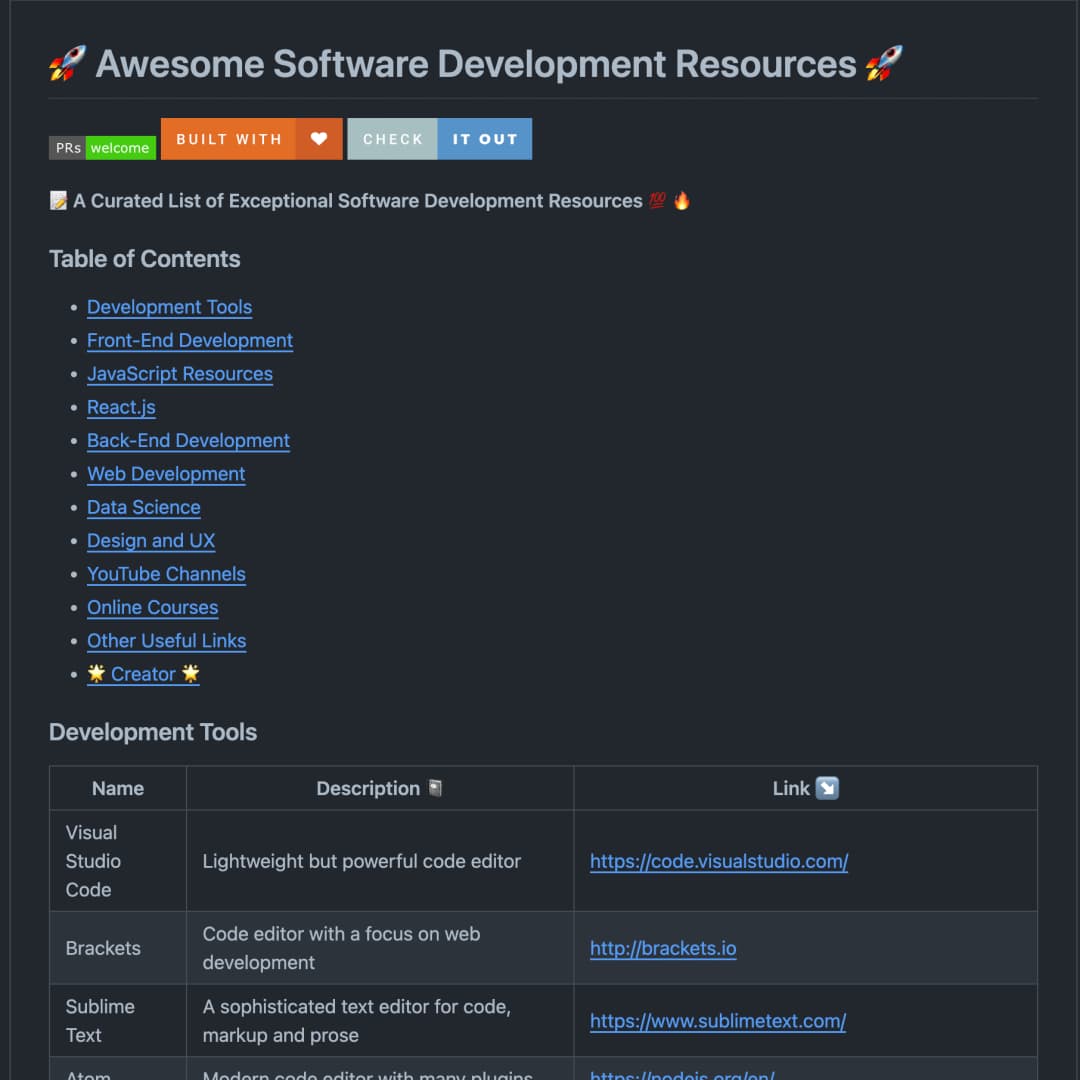Navigate to Back-End Development section
Image resolution: width=1080 pixels, height=1080 pixels.
tap(189, 441)
